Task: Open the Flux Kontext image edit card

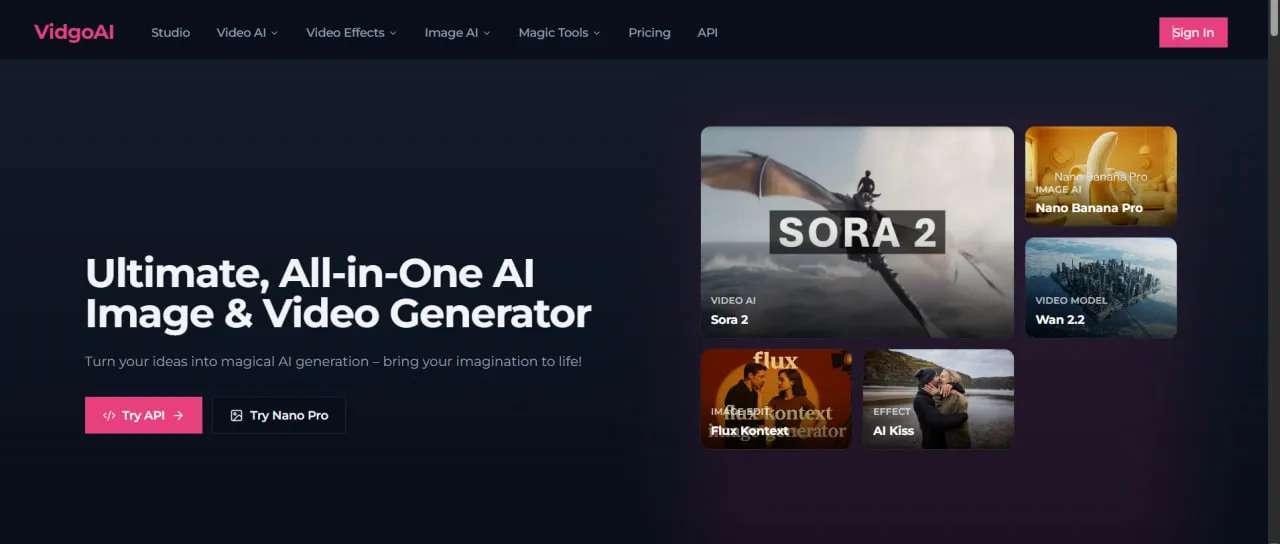Action: 776,398
